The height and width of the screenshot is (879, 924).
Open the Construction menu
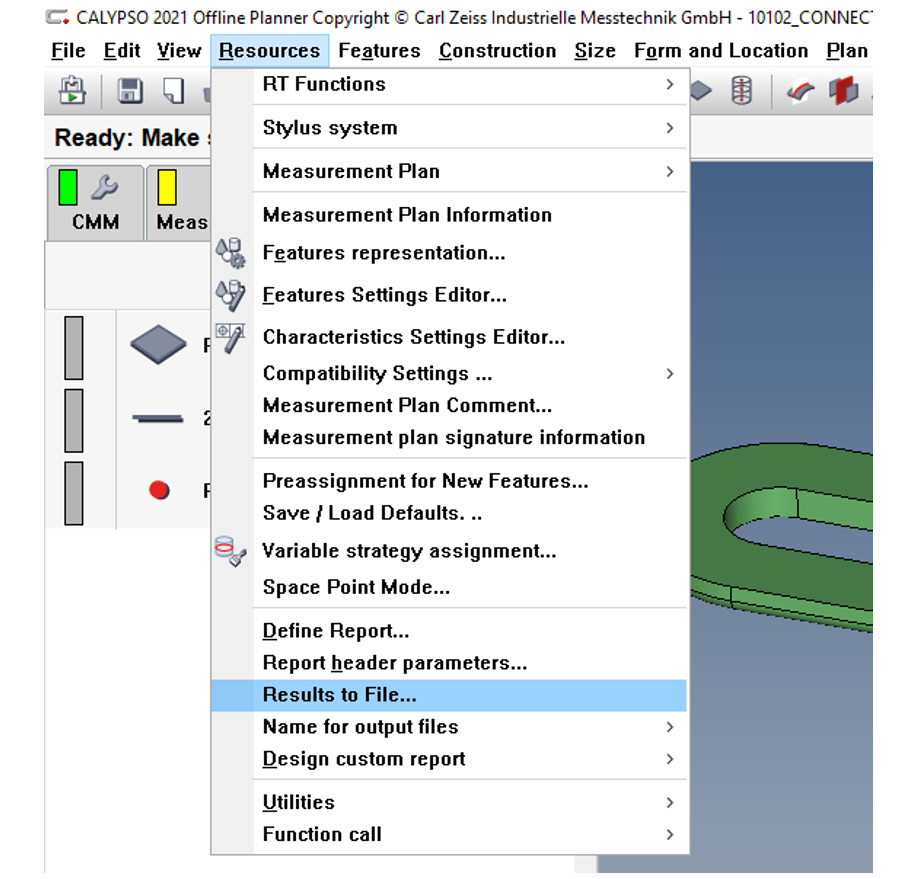click(497, 51)
